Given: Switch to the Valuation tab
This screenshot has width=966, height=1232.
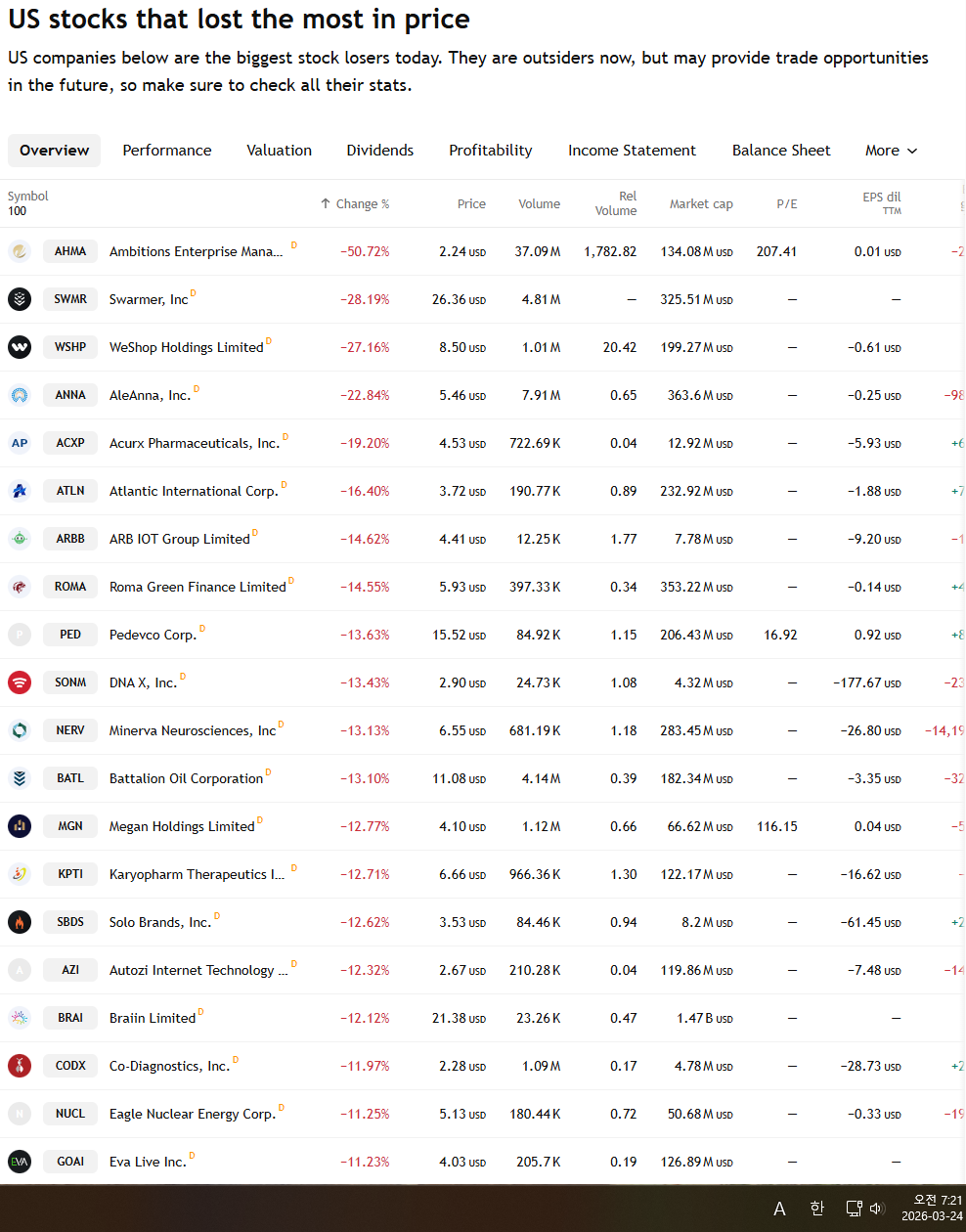Looking at the screenshot, I should (280, 151).
